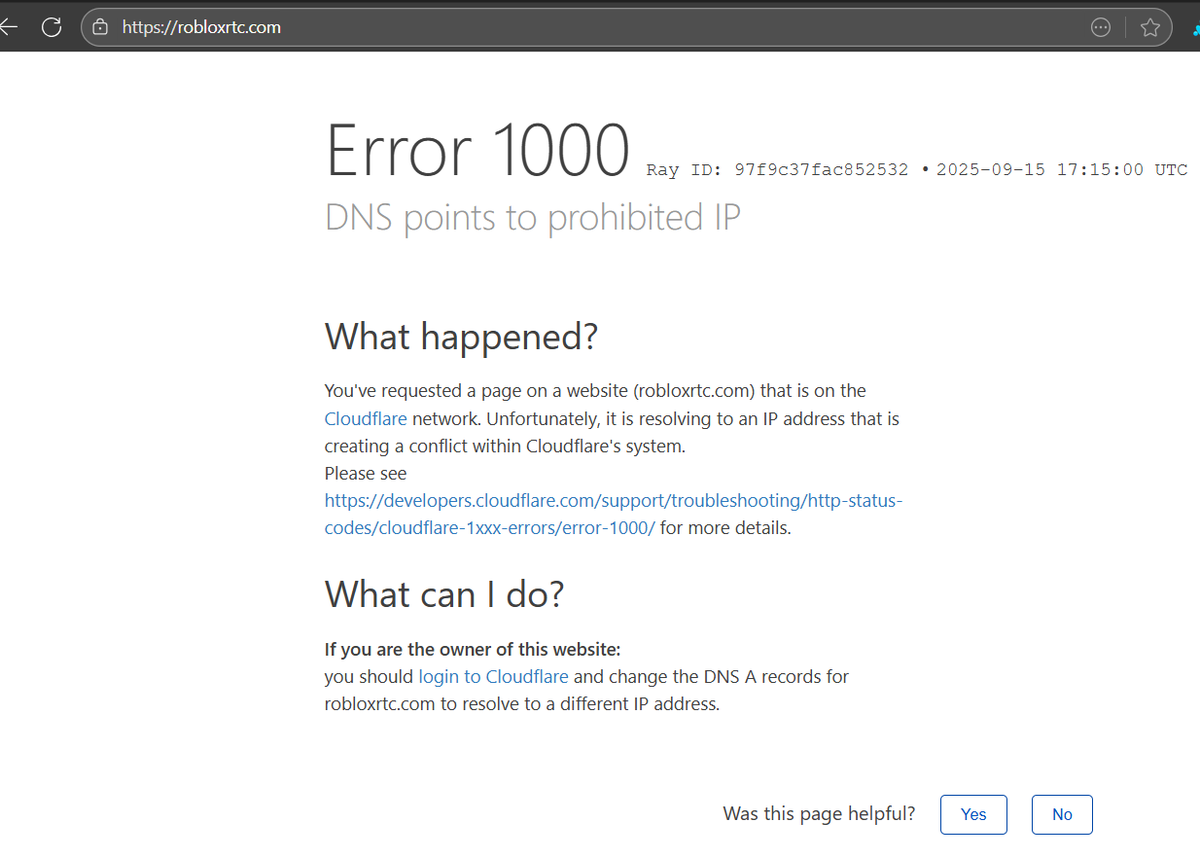Click 'If you are the owner of this website:' text
The image size is (1200, 858).
[473, 649]
